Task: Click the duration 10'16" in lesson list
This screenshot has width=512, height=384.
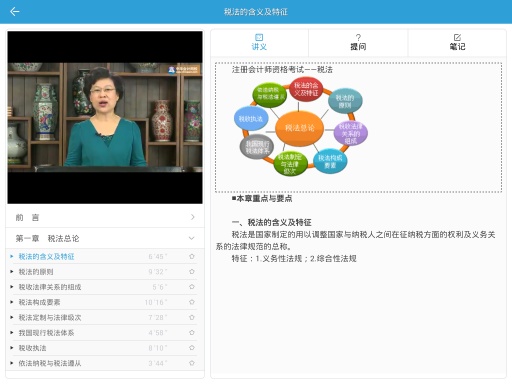Action: [156, 302]
